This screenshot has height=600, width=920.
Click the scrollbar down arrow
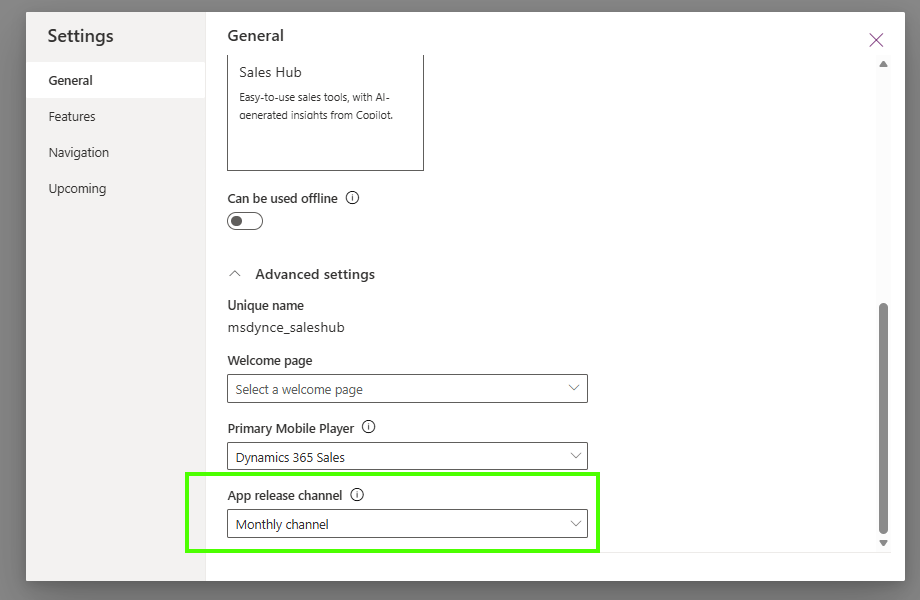pos(883,542)
